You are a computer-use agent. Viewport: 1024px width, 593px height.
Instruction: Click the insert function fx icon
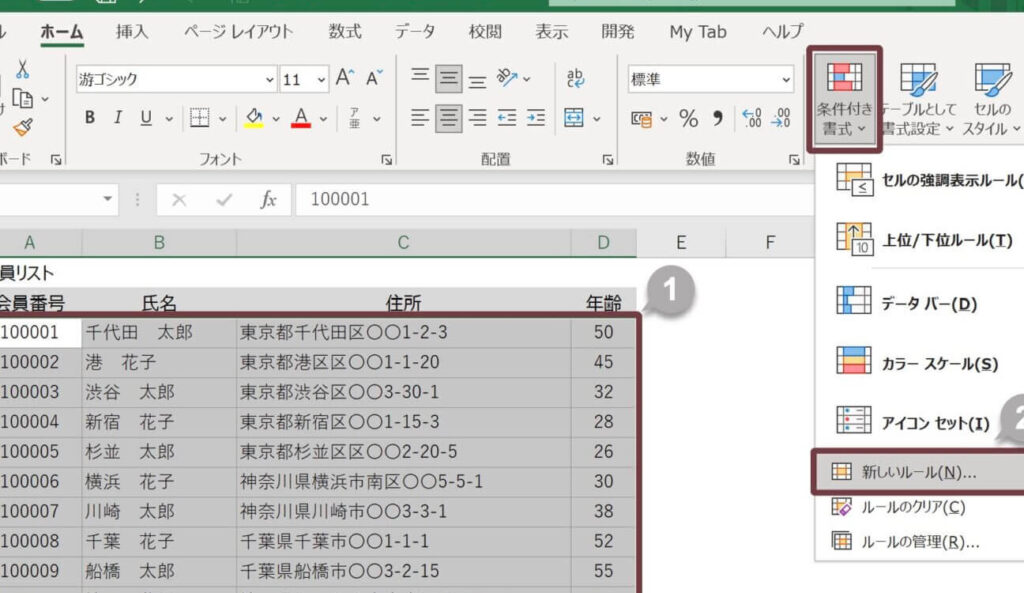pos(268,199)
